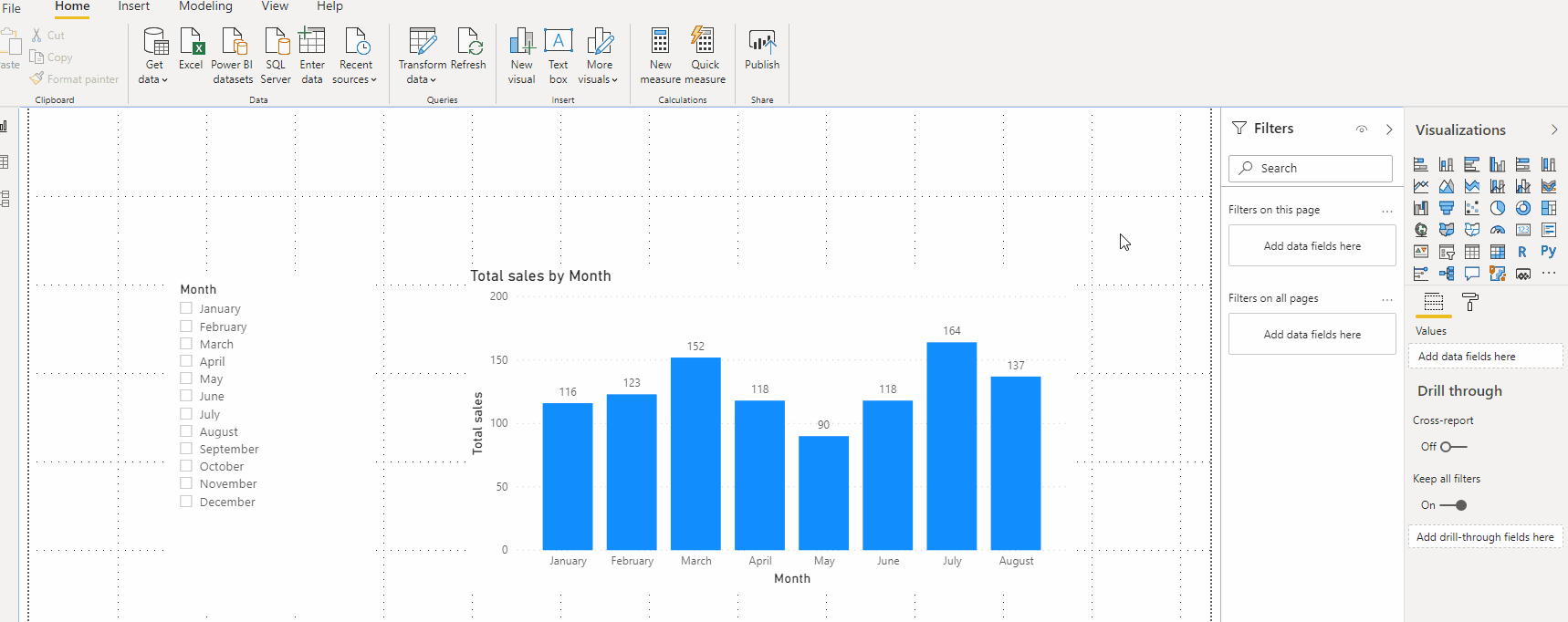Refresh the data queries
This screenshot has height=622, width=1568.
point(468,49)
